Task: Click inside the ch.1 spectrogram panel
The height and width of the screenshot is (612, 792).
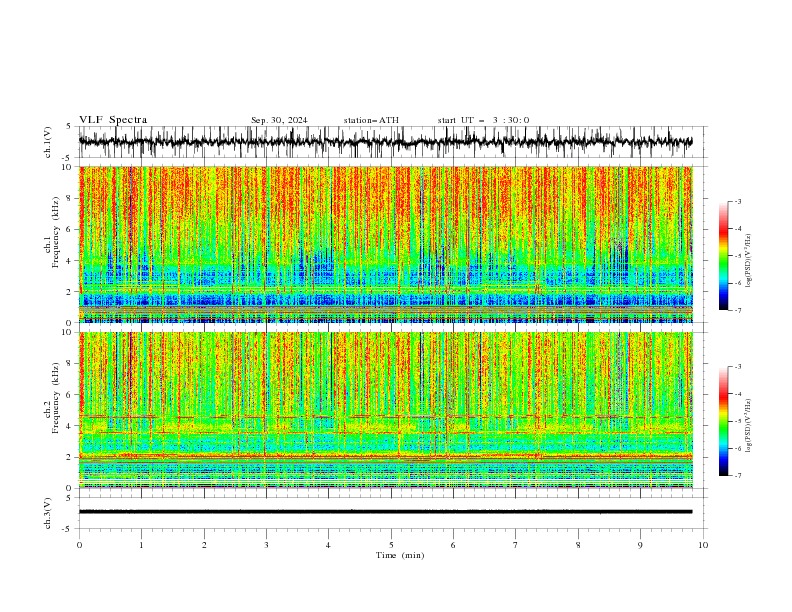Action: click(385, 244)
